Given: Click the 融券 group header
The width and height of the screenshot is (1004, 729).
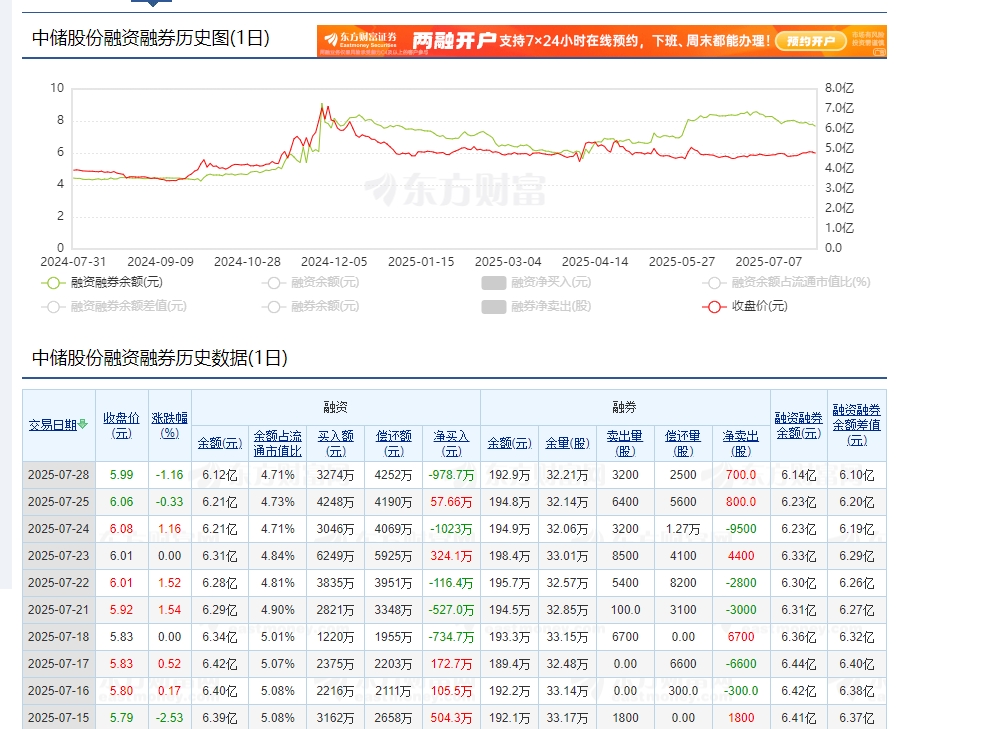Looking at the screenshot, I should pos(625,407).
